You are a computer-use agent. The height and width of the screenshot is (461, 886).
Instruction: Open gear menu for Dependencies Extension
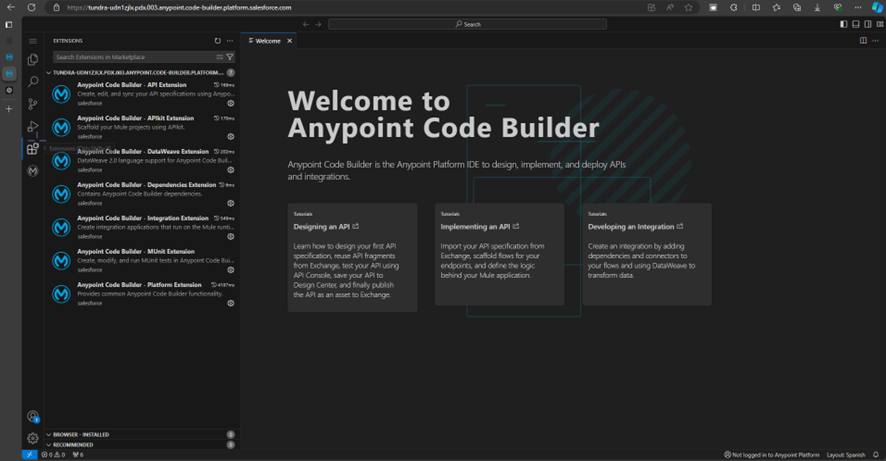click(x=231, y=203)
